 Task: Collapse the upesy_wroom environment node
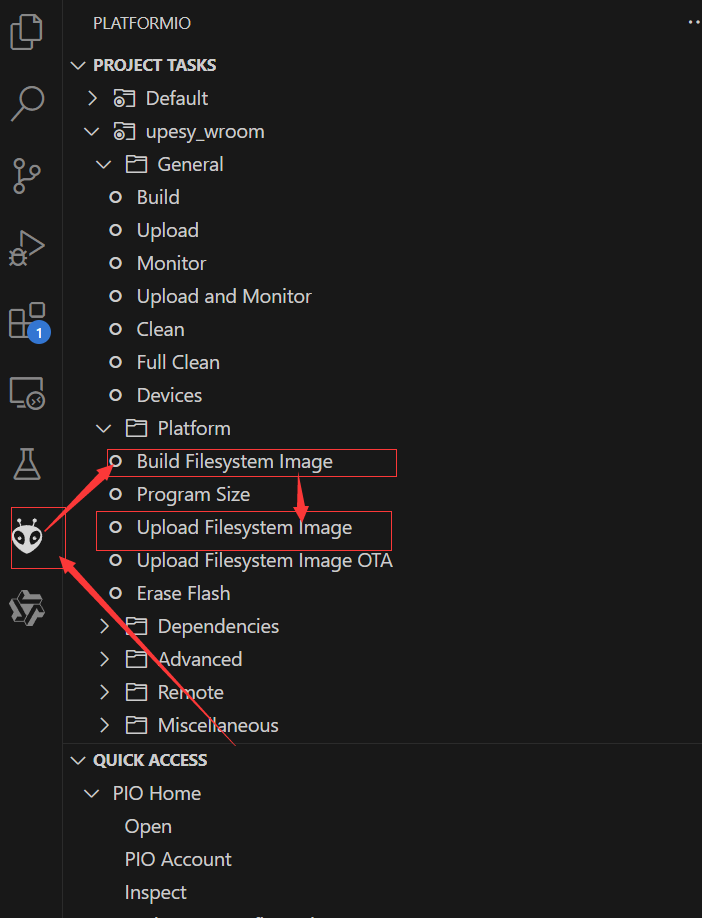[92, 132]
